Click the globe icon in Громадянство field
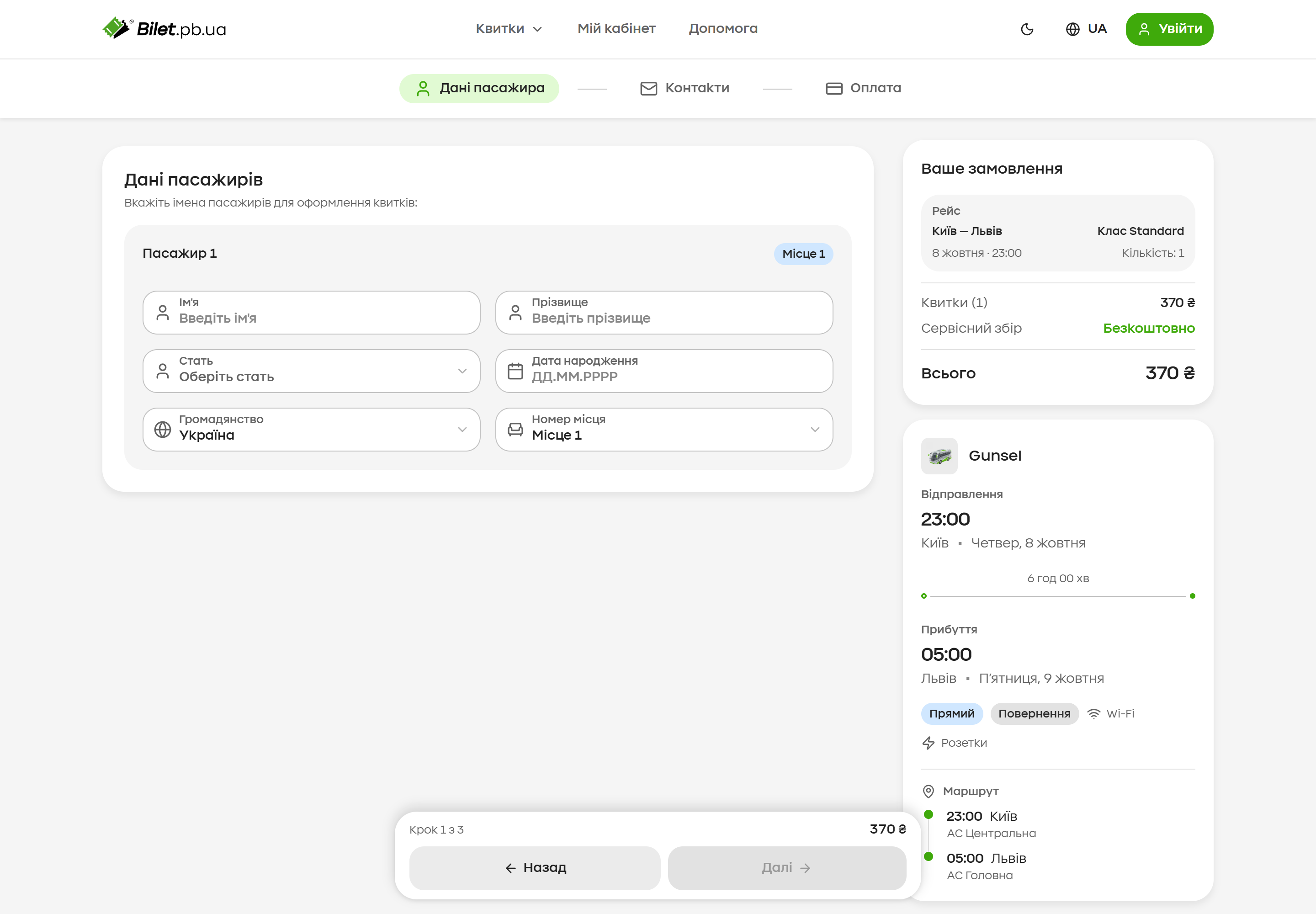1316x914 pixels. [x=163, y=430]
